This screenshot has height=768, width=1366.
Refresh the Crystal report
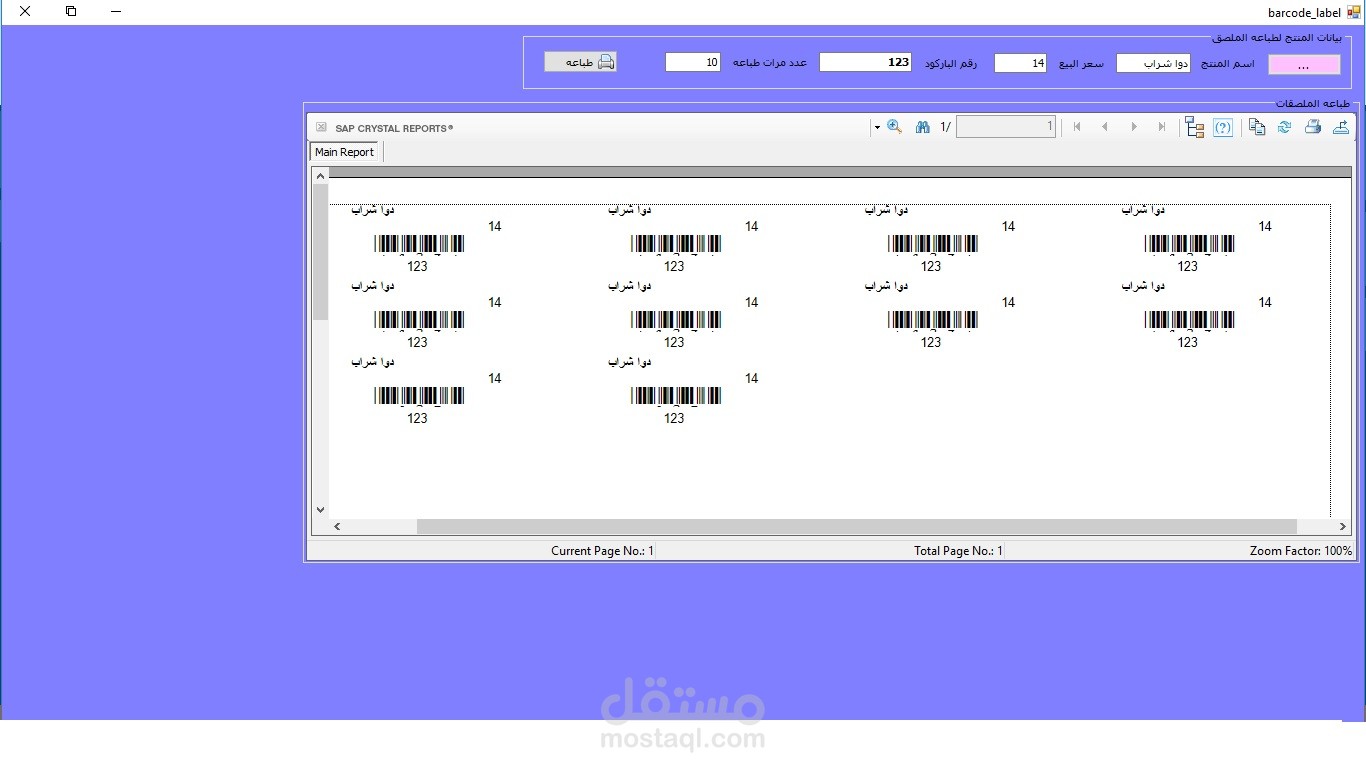click(x=1285, y=127)
